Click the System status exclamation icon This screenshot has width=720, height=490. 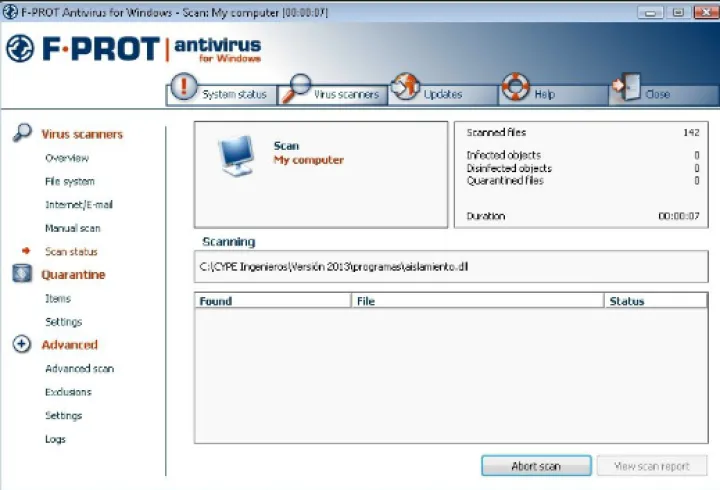(x=184, y=88)
